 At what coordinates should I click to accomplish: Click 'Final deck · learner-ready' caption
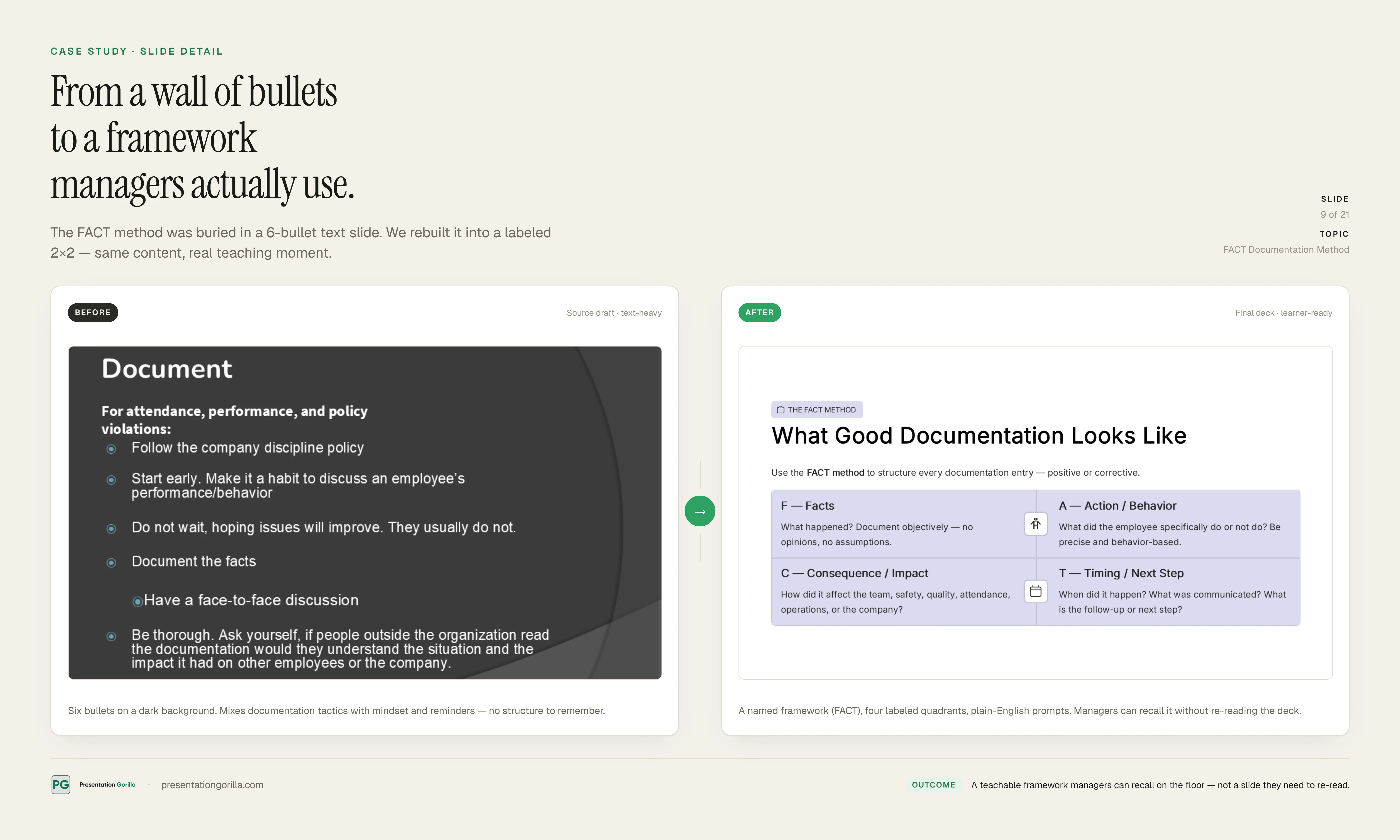click(1283, 313)
